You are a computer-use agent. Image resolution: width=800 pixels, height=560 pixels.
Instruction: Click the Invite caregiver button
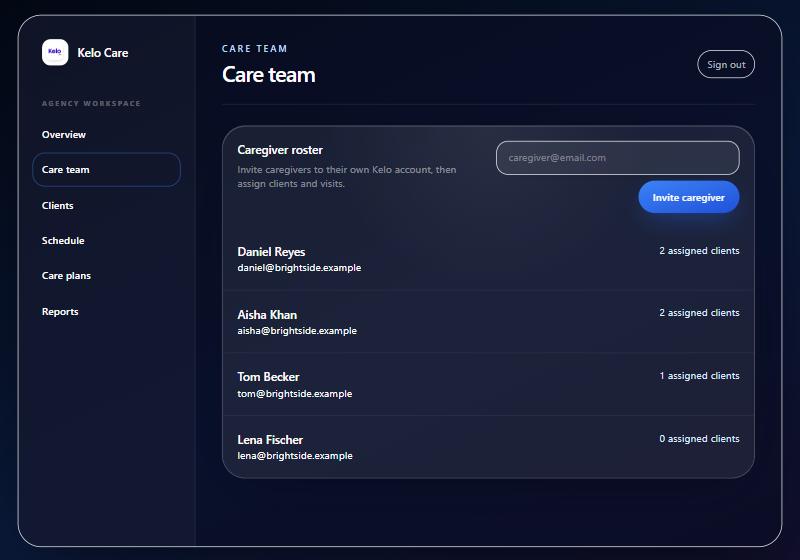tap(688, 197)
